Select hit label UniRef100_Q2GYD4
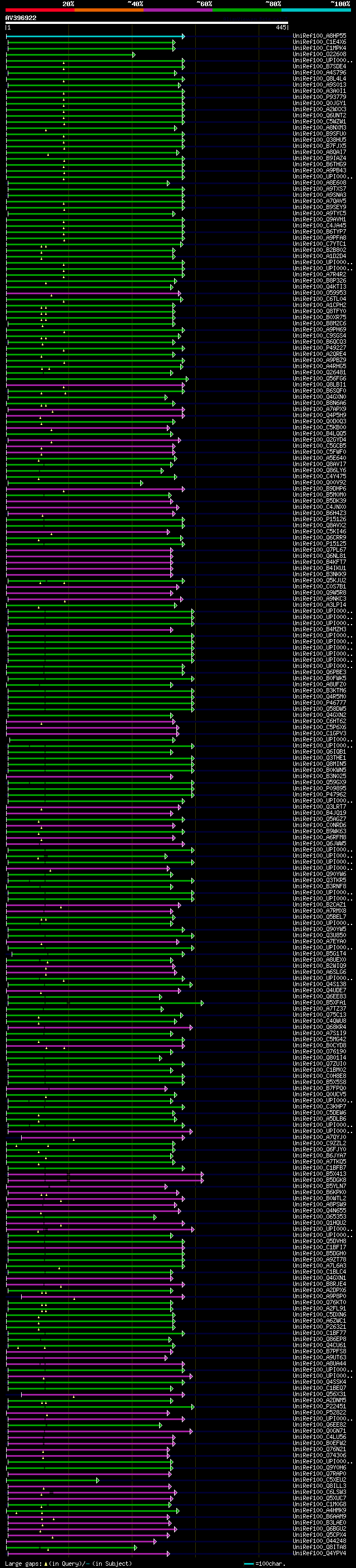Viewport: 356px width, 1568px height. point(319,439)
